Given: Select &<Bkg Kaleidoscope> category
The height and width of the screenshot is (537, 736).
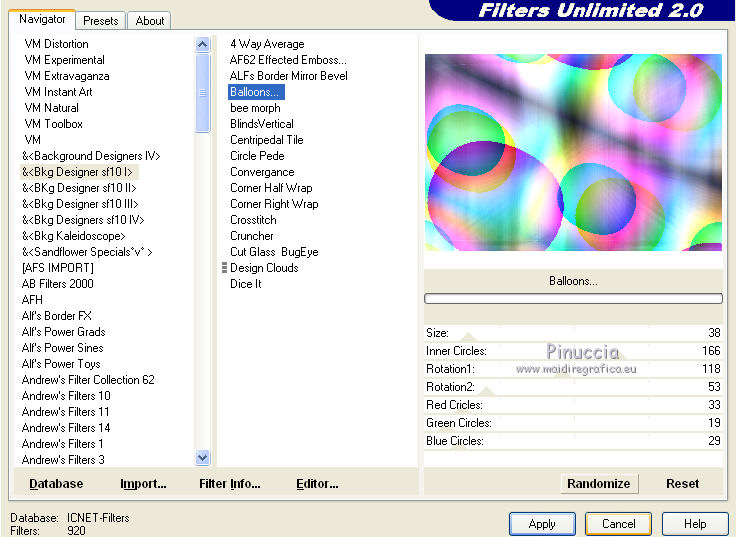Looking at the screenshot, I should [x=73, y=236].
